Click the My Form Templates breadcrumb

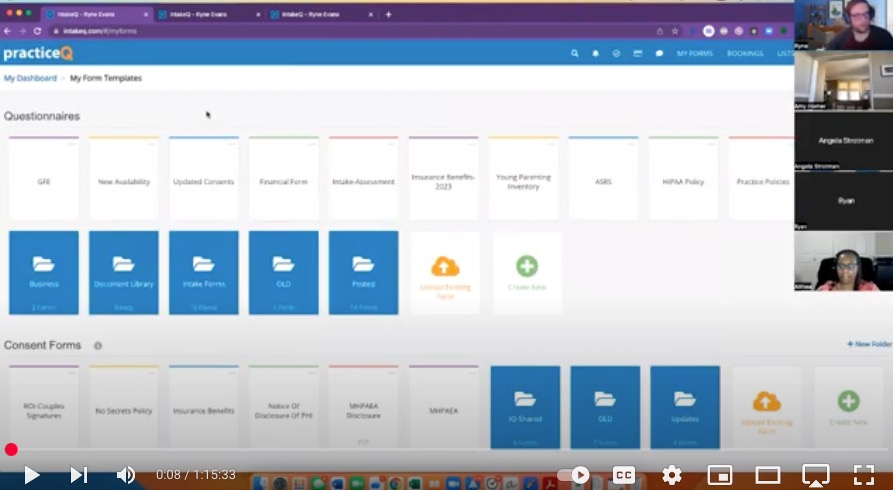click(x=106, y=78)
